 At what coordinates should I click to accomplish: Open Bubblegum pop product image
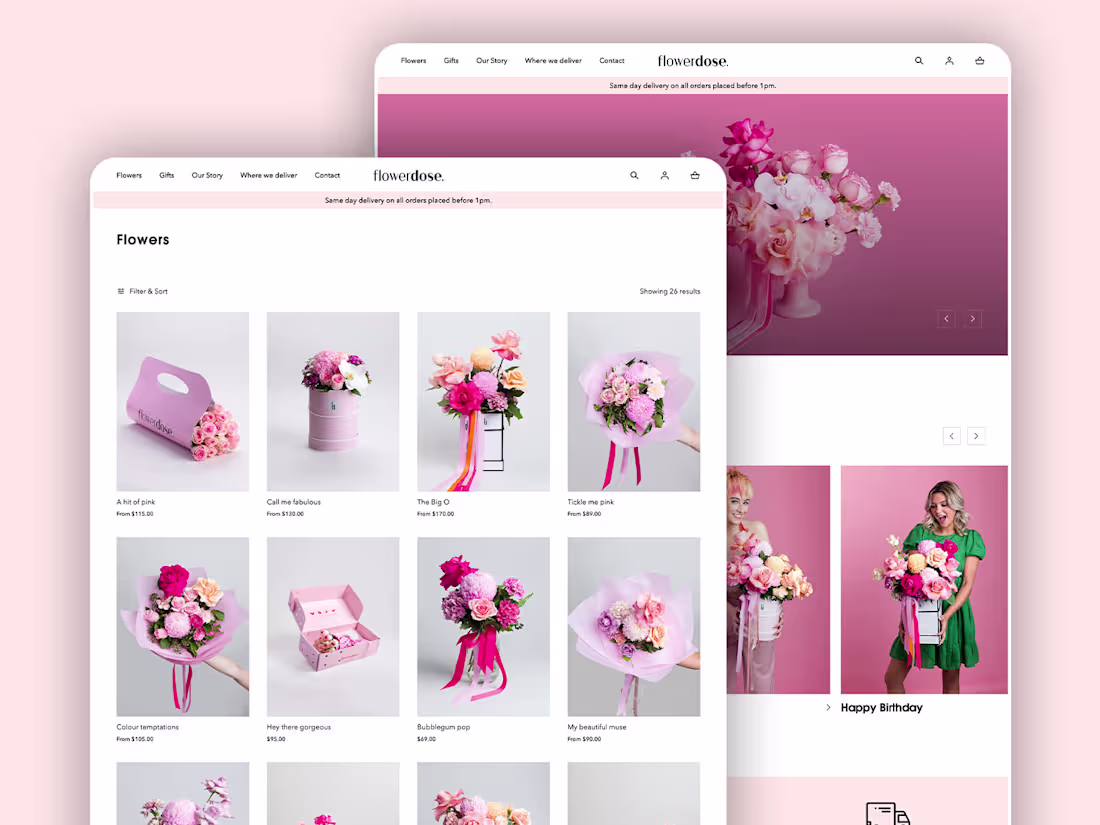pos(483,626)
